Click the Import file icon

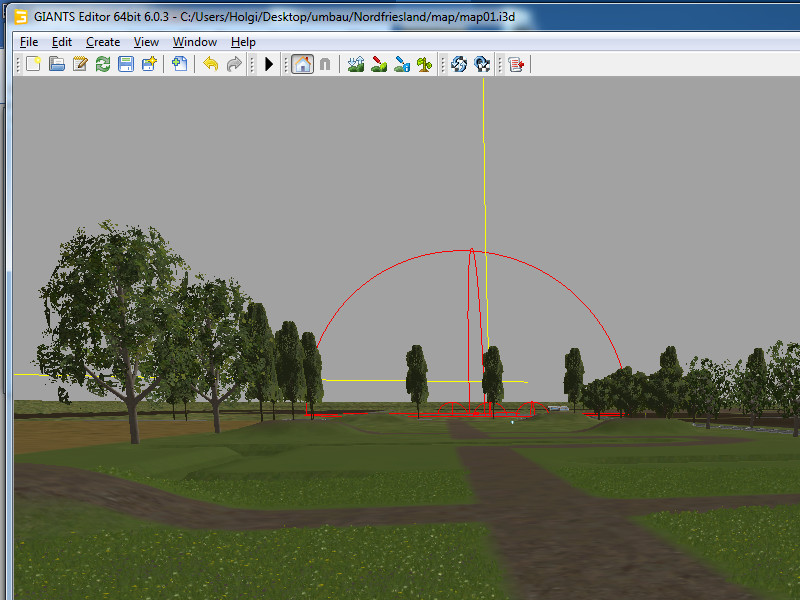coord(179,64)
